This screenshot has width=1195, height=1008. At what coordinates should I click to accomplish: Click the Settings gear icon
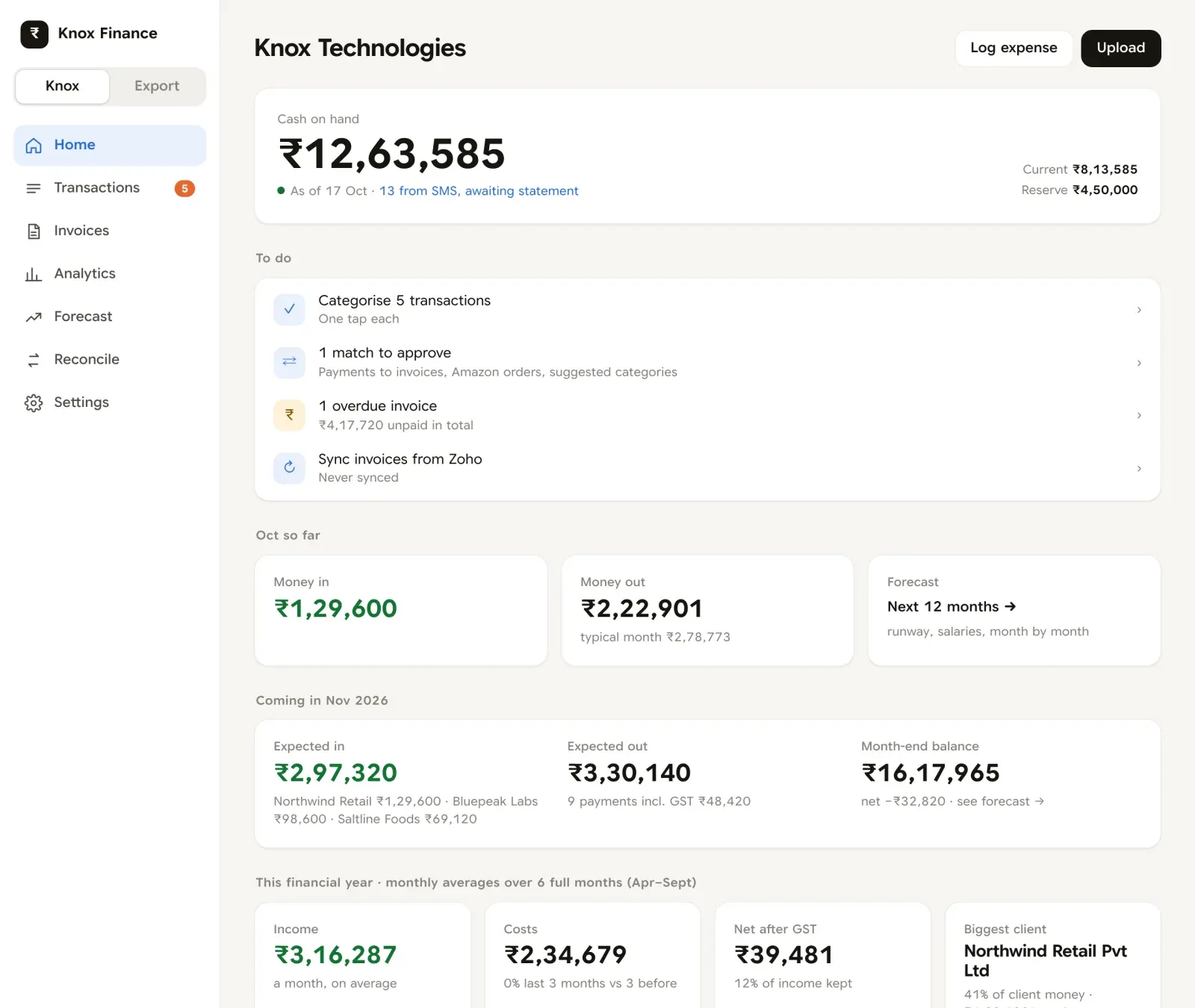[x=34, y=403]
